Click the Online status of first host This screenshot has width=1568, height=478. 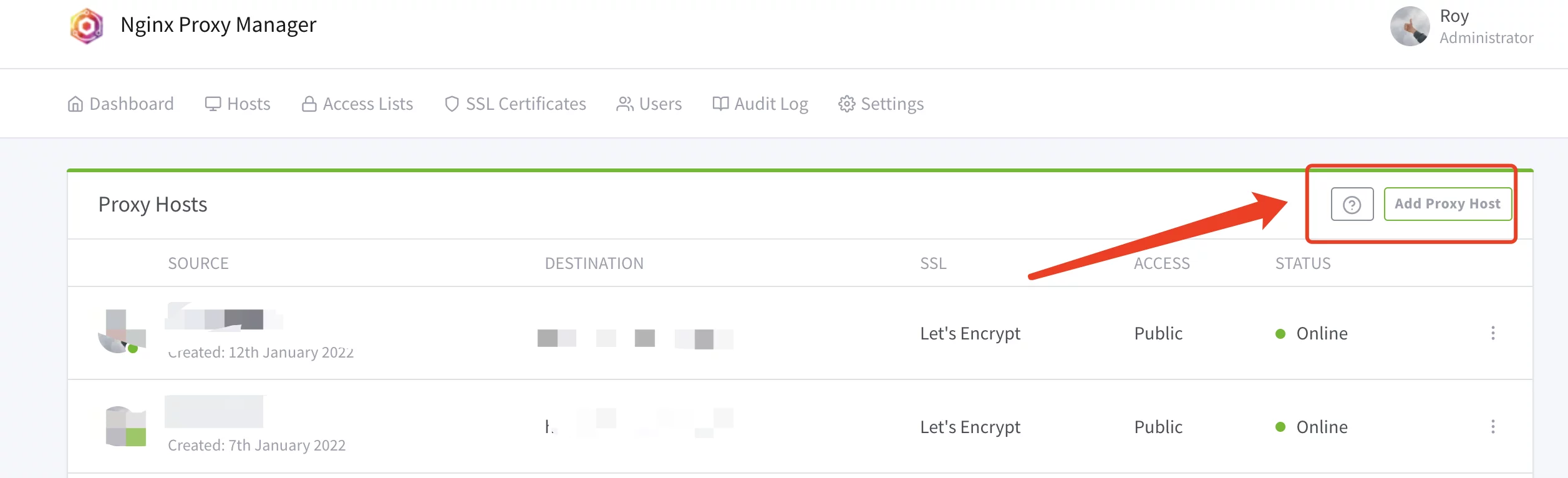1321,334
